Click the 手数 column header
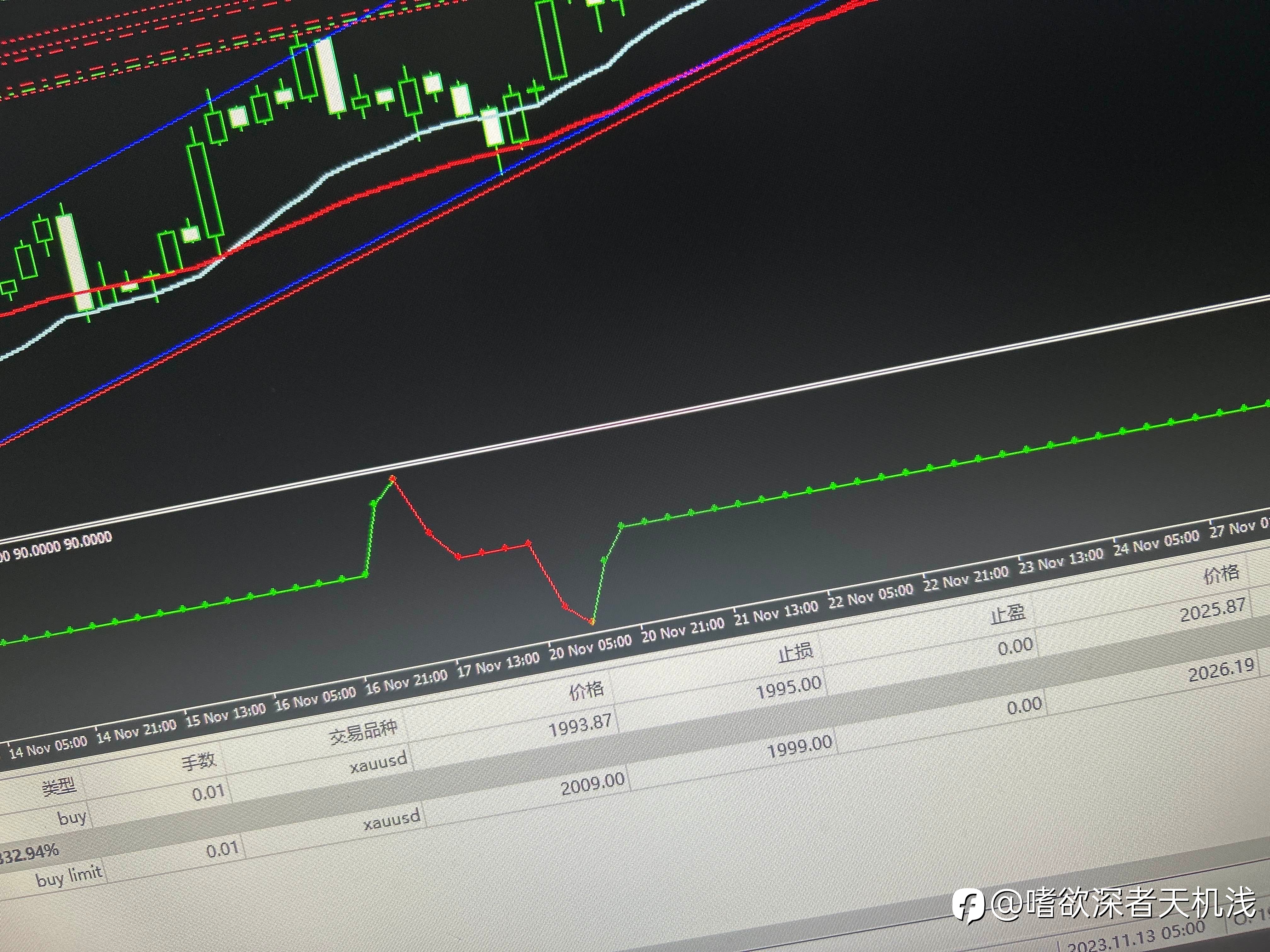This screenshot has width=1270, height=952. pyautogui.click(x=199, y=761)
